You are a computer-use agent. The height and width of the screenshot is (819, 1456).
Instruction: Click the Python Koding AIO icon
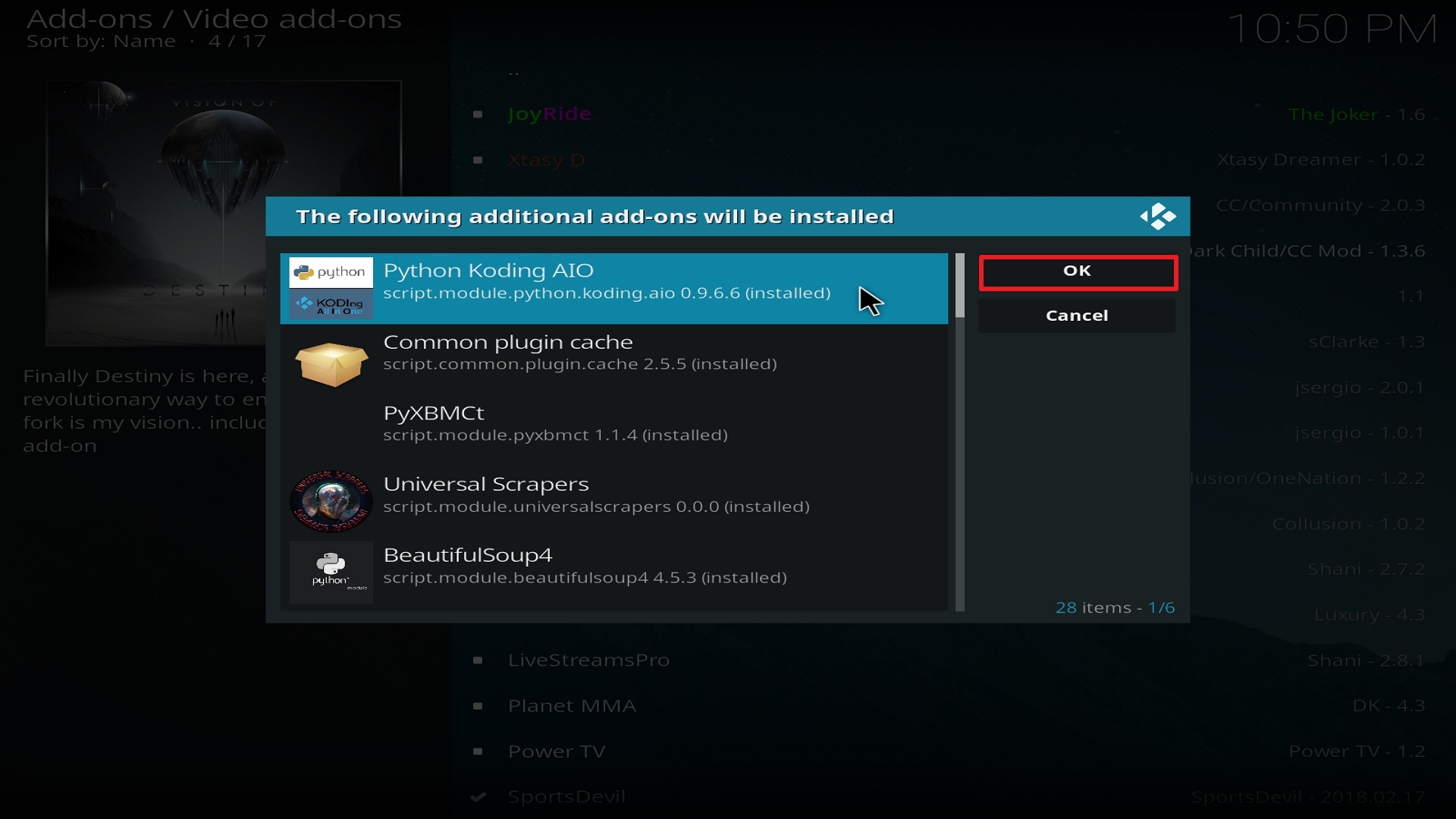(331, 288)
